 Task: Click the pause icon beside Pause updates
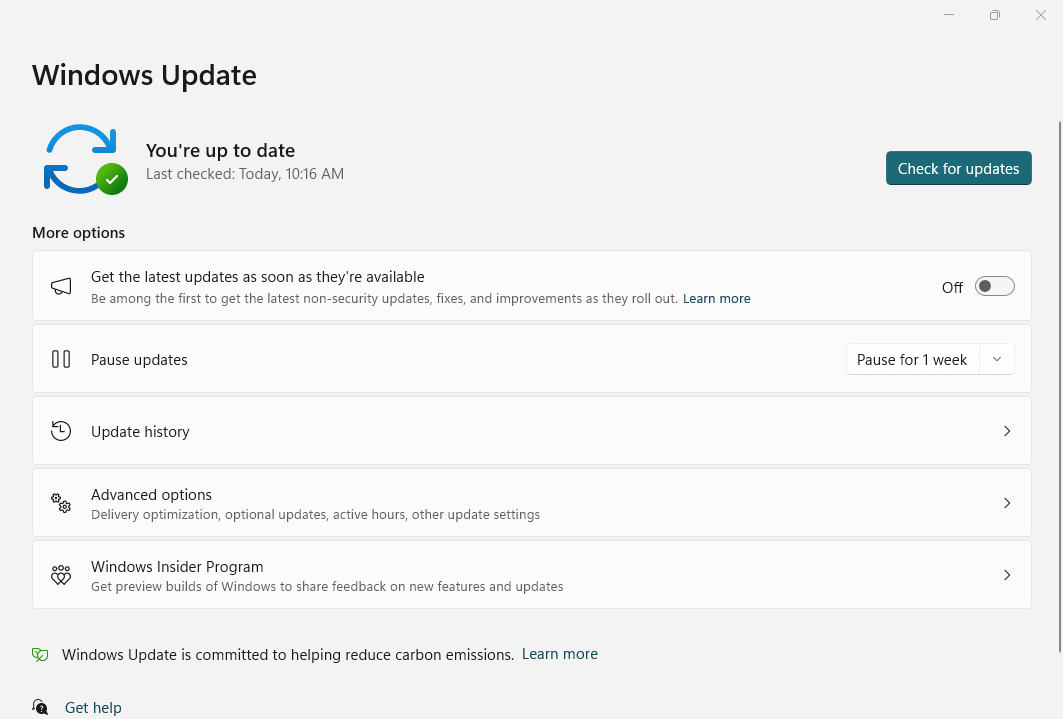tap(61, 359)
